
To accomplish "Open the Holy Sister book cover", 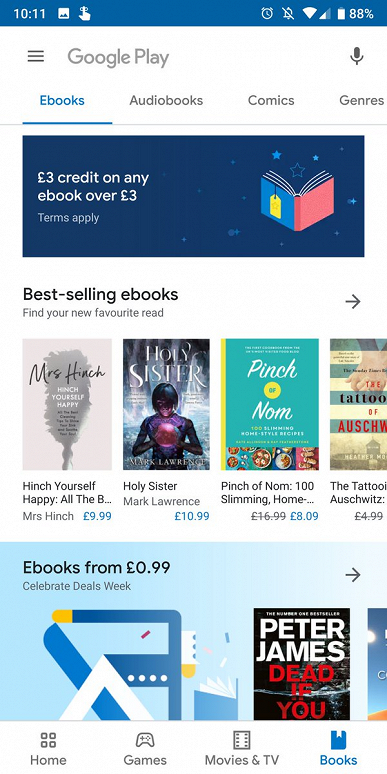I will tap(166, 404).
